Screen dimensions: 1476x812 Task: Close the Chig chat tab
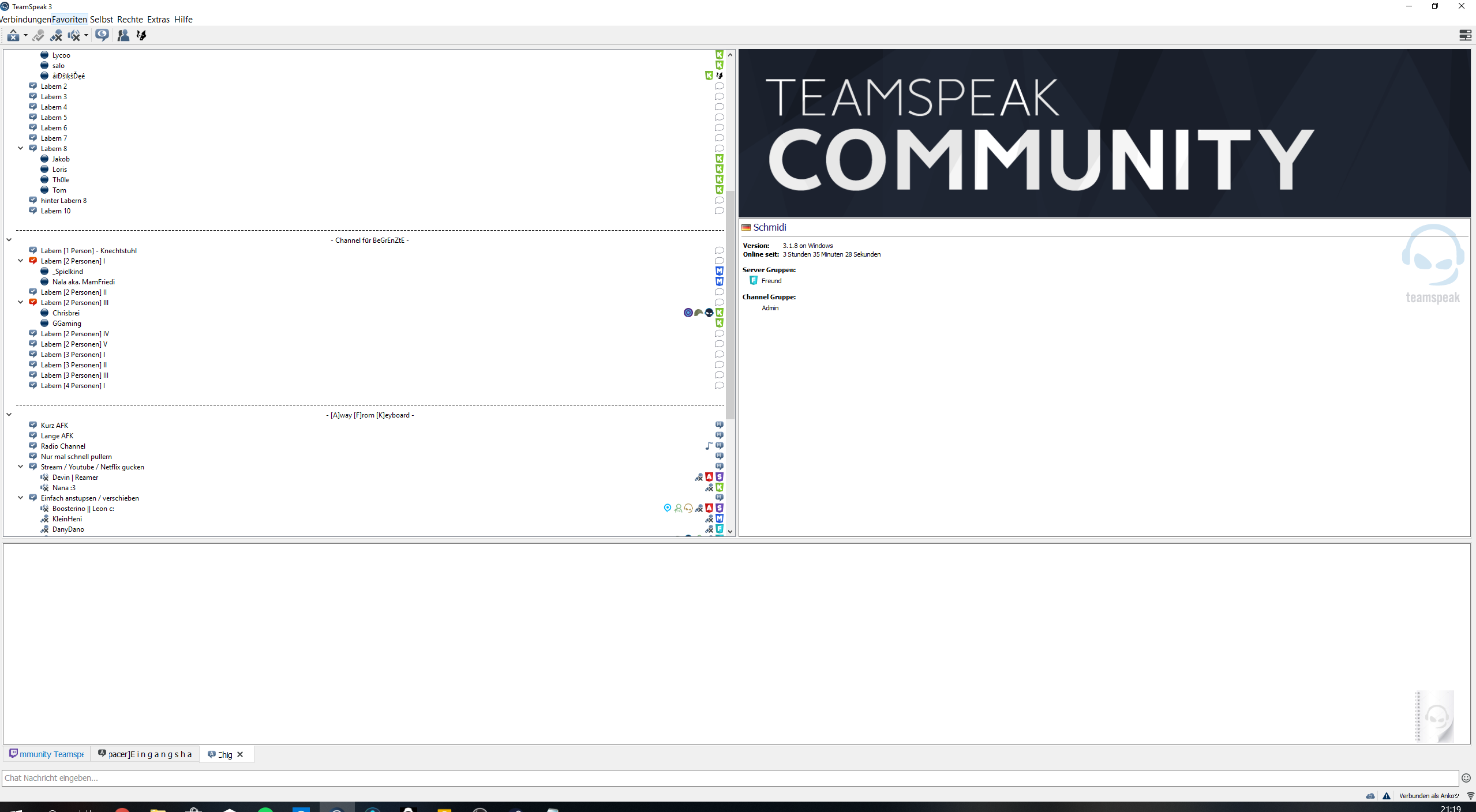coord(240,754)
